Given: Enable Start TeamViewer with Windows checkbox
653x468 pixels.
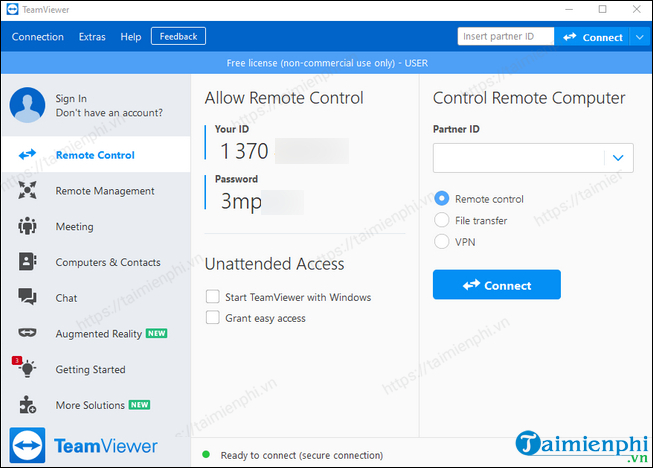Looking at the screenshot, I should click(213, 297).
